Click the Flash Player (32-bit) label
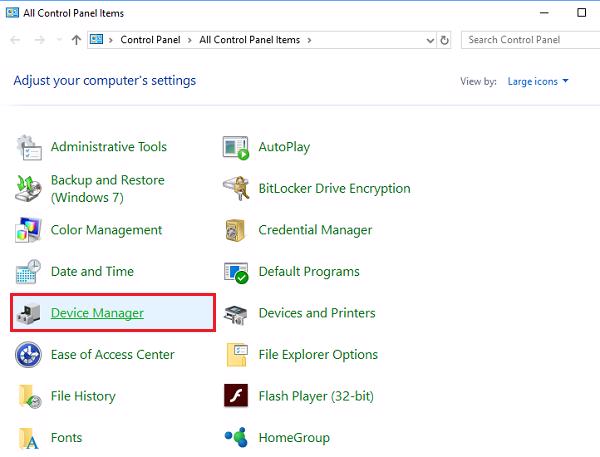 (316, 396)
